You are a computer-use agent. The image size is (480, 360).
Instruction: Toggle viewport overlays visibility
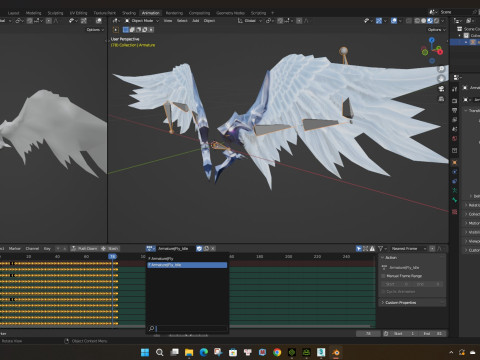click(x=394, y=21)
